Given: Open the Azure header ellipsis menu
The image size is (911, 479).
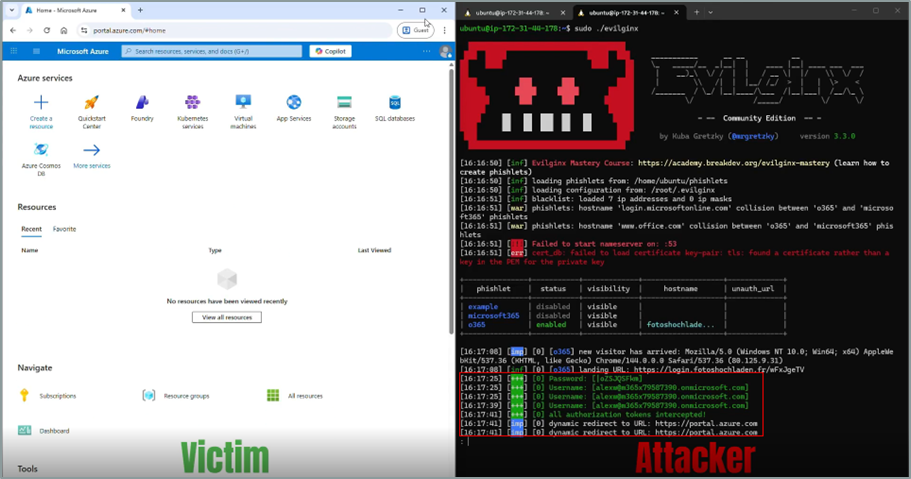Looking at the screenshot, I should 426,51.
